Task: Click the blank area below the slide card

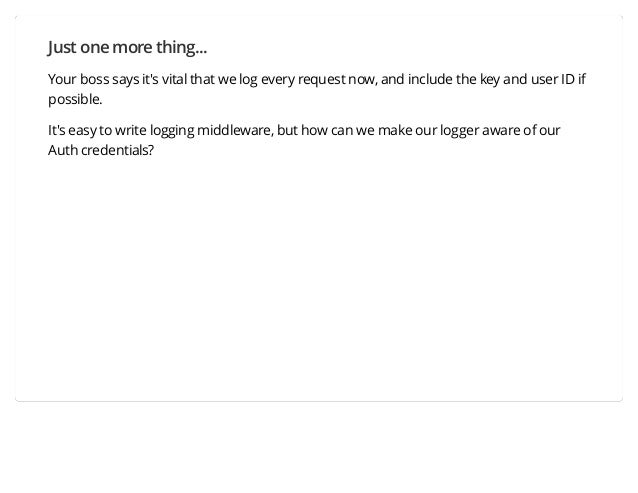Action: coord(319,447)
